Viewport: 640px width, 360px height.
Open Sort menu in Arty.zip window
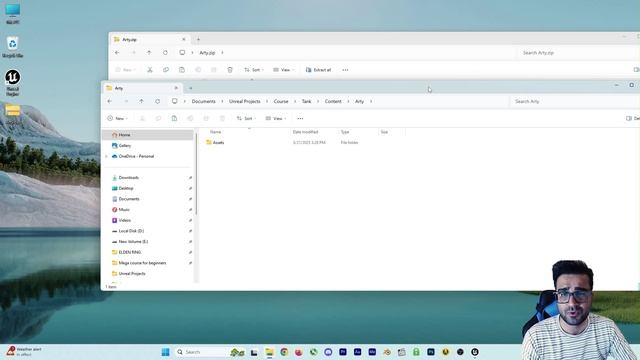point(254,70)
